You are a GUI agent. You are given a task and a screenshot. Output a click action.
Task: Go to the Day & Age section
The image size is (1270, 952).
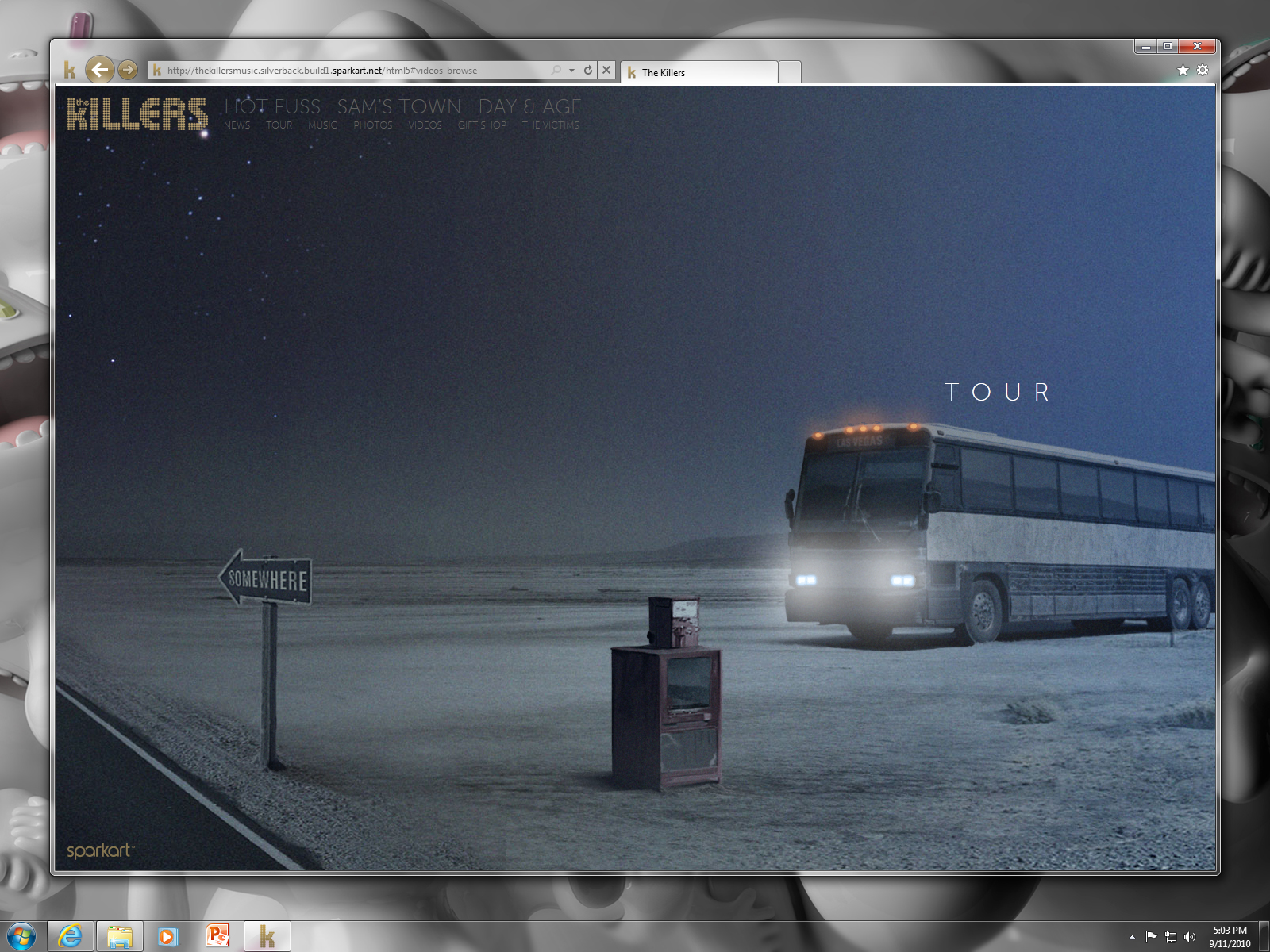[x=529, y=106]
